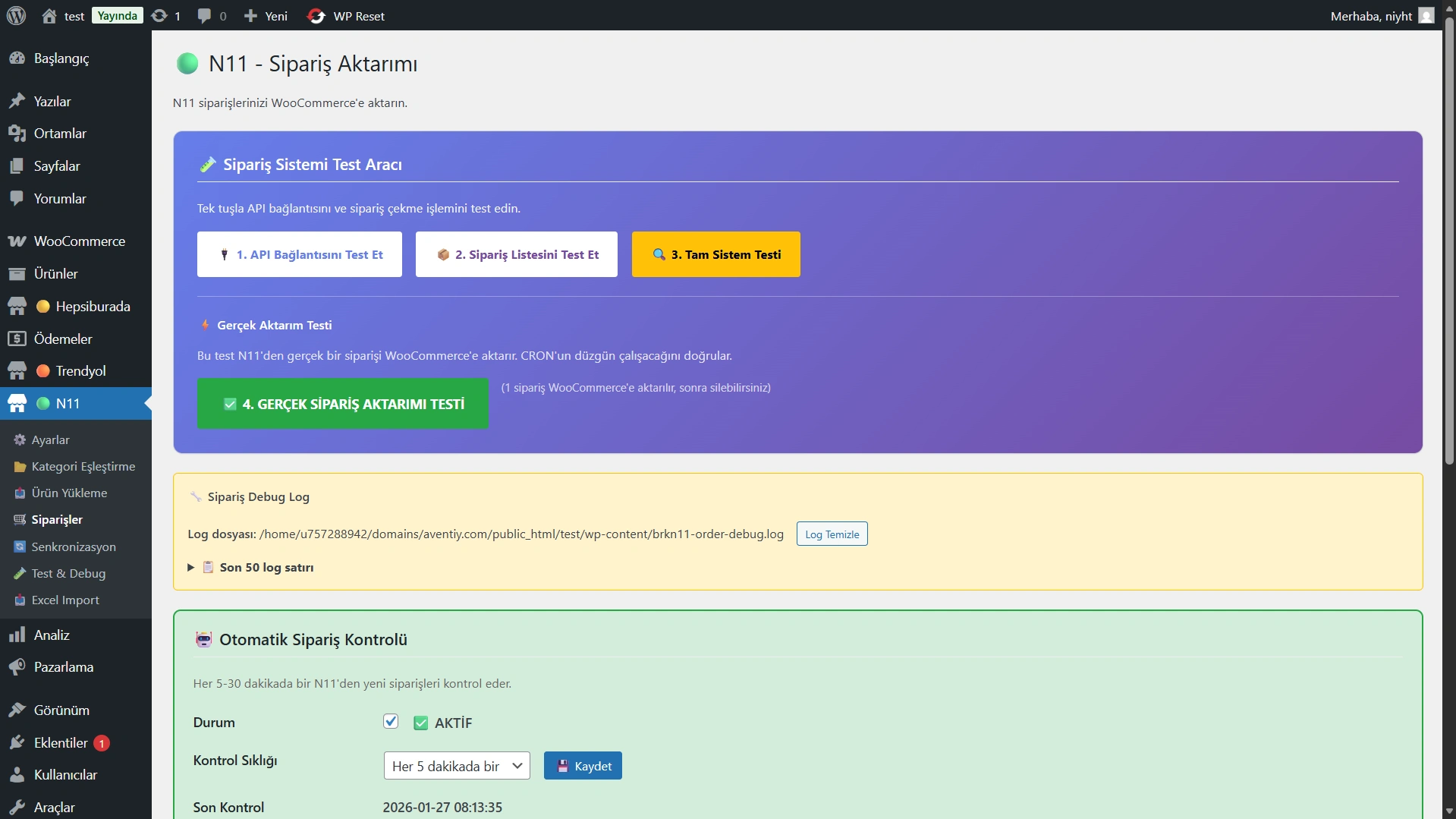Run the 3. Tam Sistem Testi button
1456x819 pixels.
pos(715,254)
